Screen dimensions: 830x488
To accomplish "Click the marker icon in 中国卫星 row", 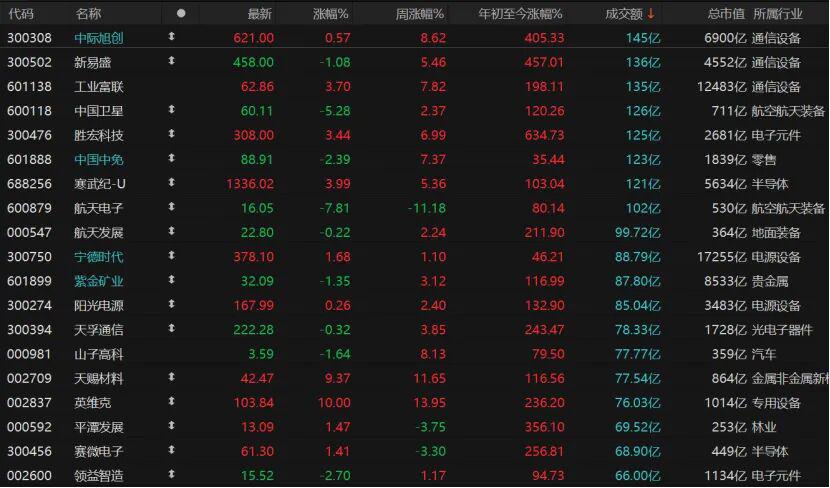I will 171,110.
